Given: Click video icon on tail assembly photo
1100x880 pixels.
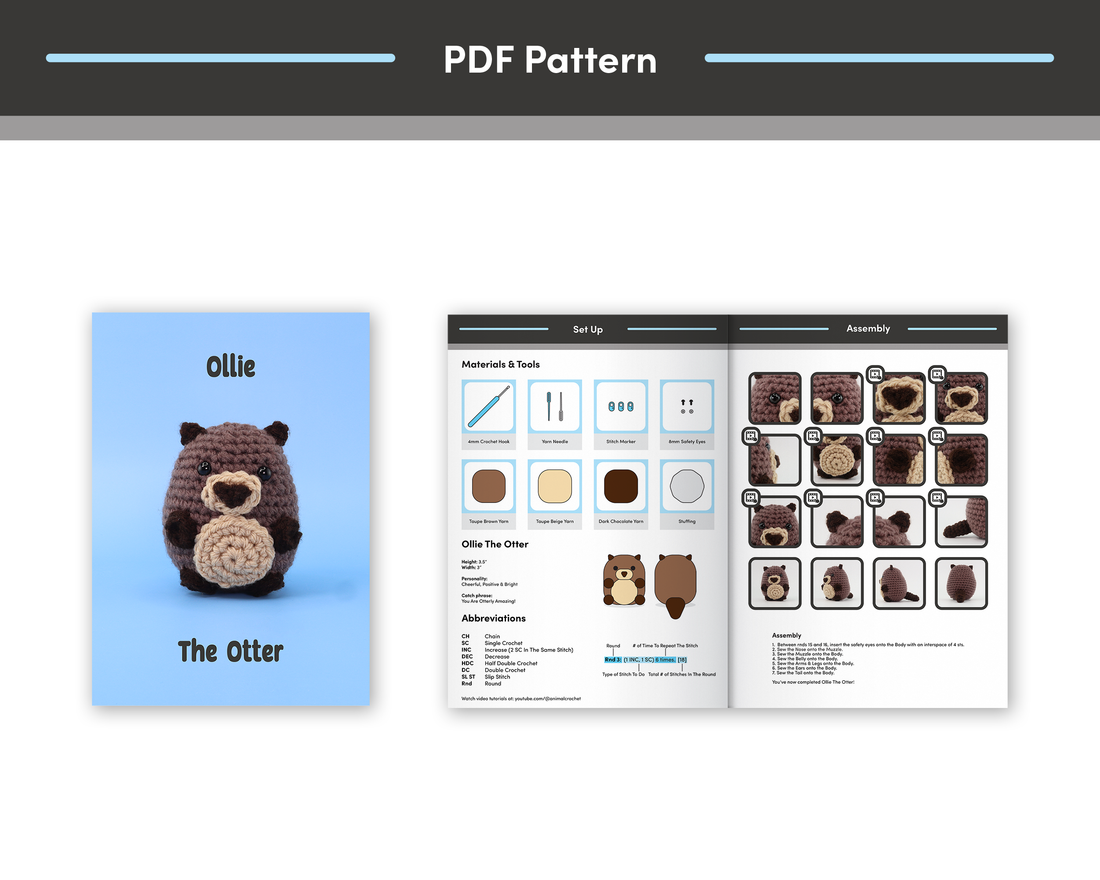Looking at the screenshot, I should pos(937,497).
